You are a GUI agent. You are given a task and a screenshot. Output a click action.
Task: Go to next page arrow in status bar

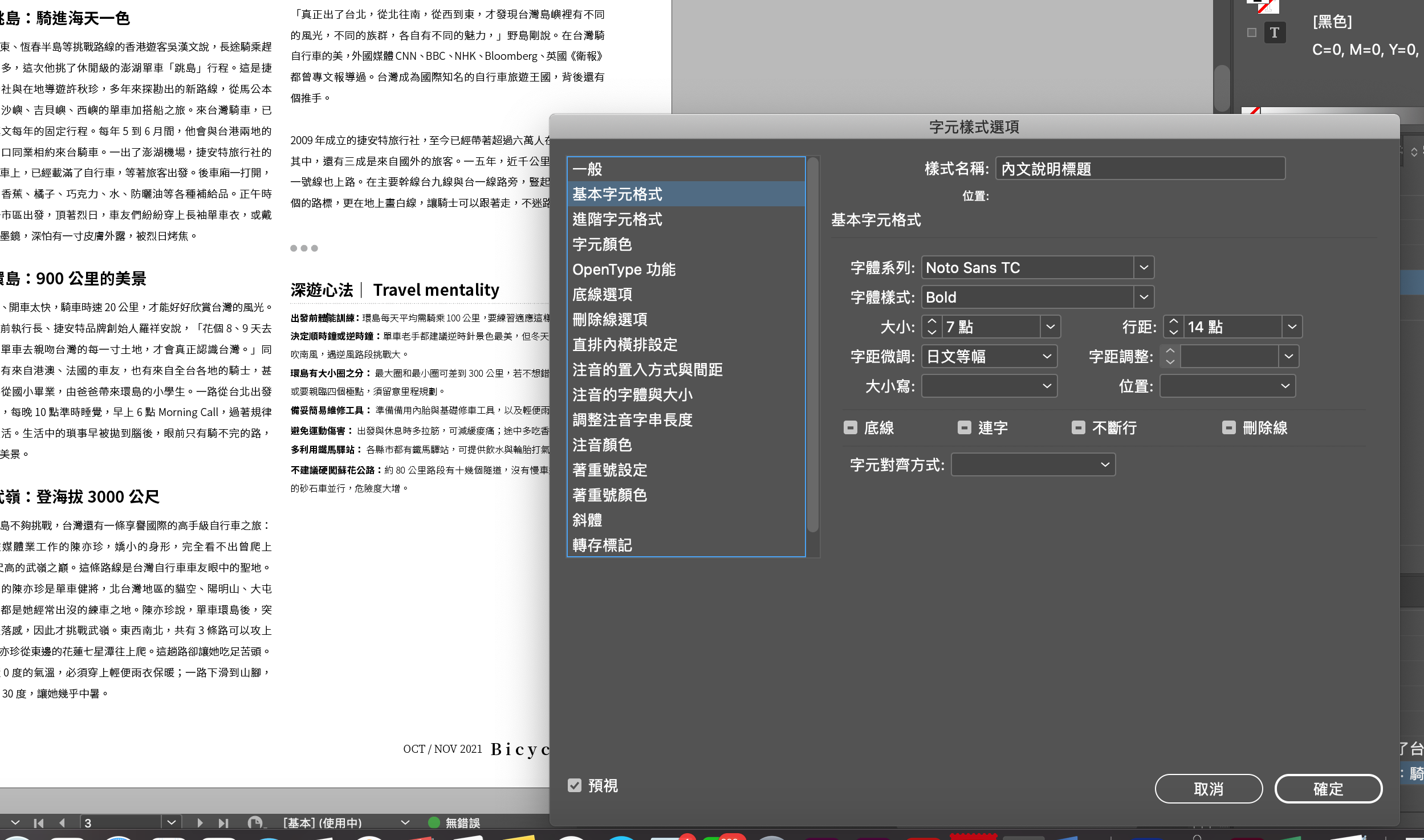(200, 823)
